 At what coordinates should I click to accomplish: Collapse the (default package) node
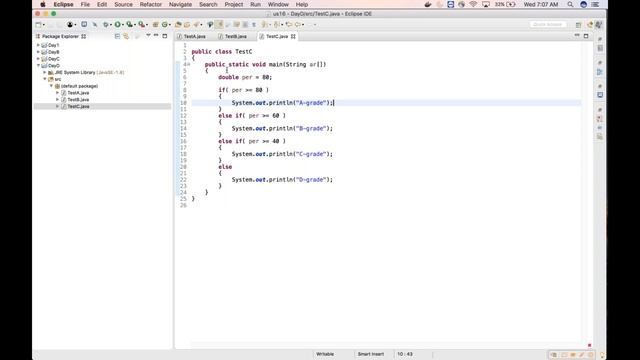click(51, 86)
